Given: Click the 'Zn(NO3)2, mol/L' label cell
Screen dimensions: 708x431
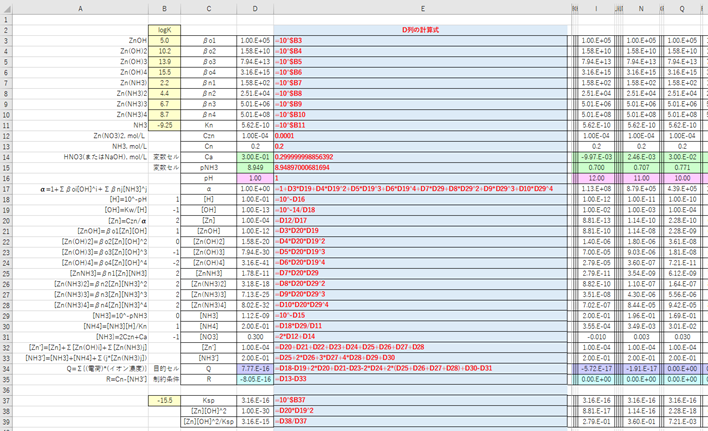Looking at the screenshot, I should pos(80,136).
